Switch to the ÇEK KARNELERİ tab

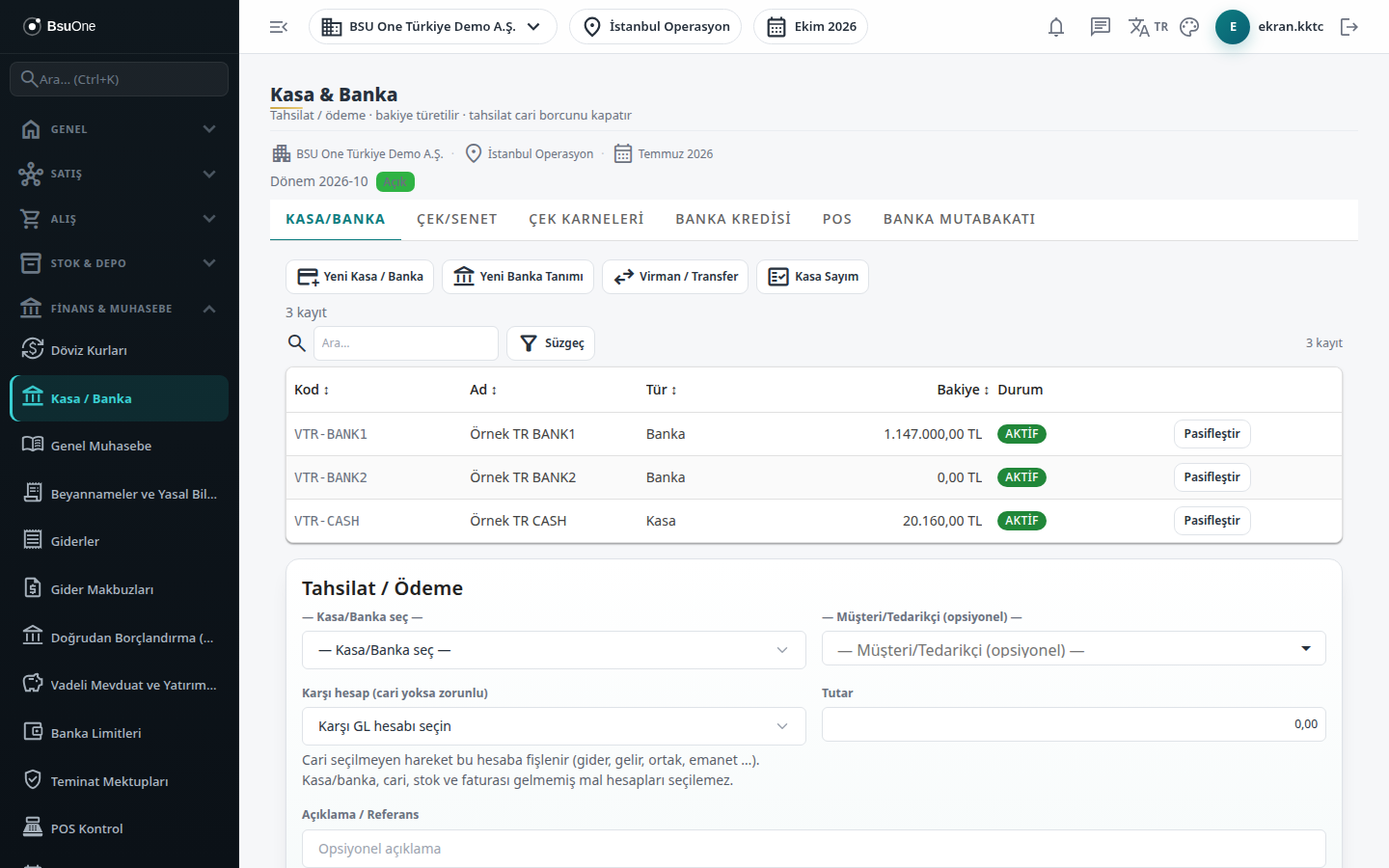pos(586,220)
